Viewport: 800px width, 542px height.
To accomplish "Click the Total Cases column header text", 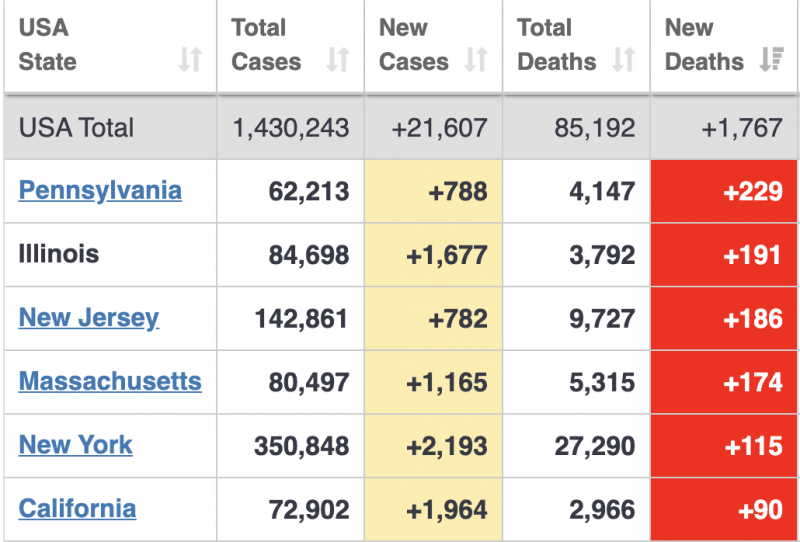I will (266, 45).
